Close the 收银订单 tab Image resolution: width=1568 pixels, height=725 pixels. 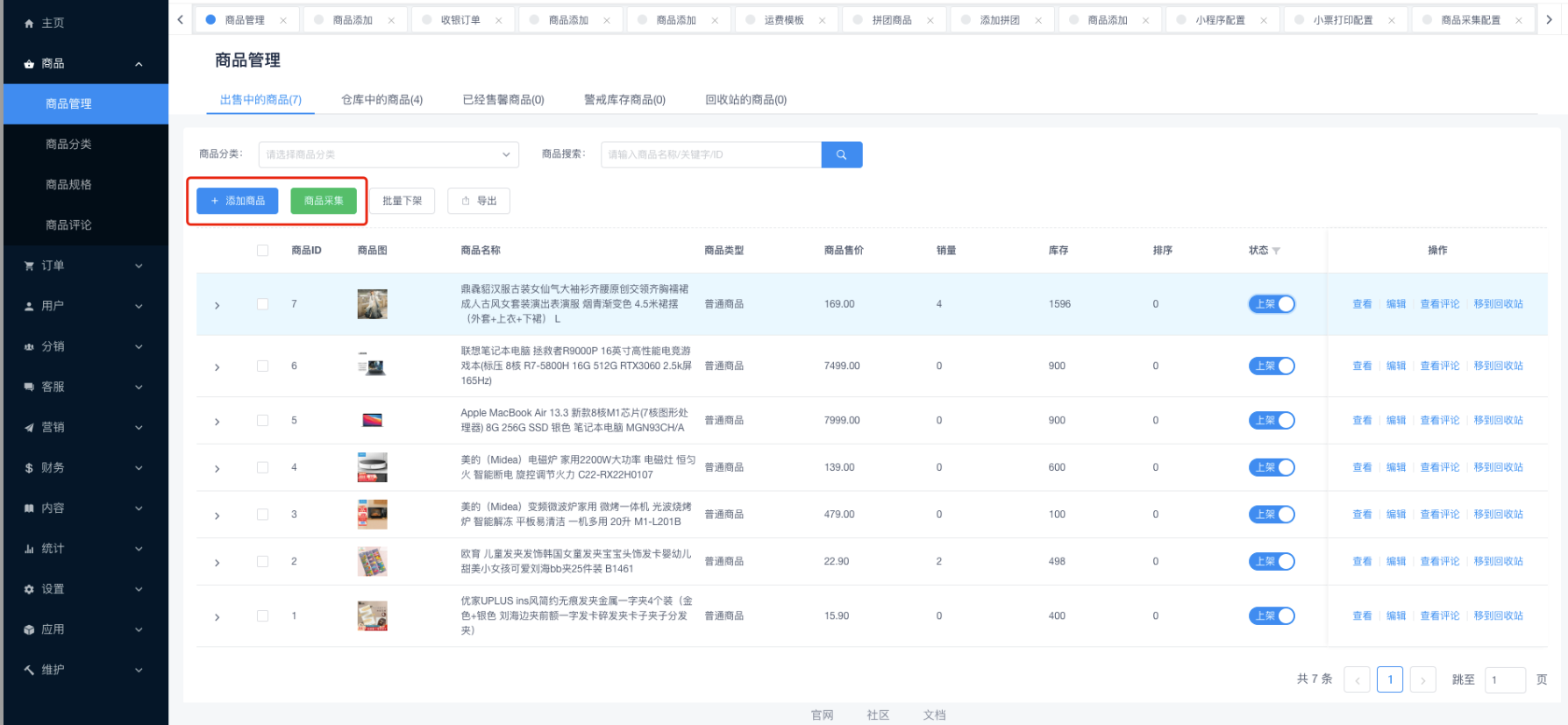pyautogui.click(x=498, y=20)
